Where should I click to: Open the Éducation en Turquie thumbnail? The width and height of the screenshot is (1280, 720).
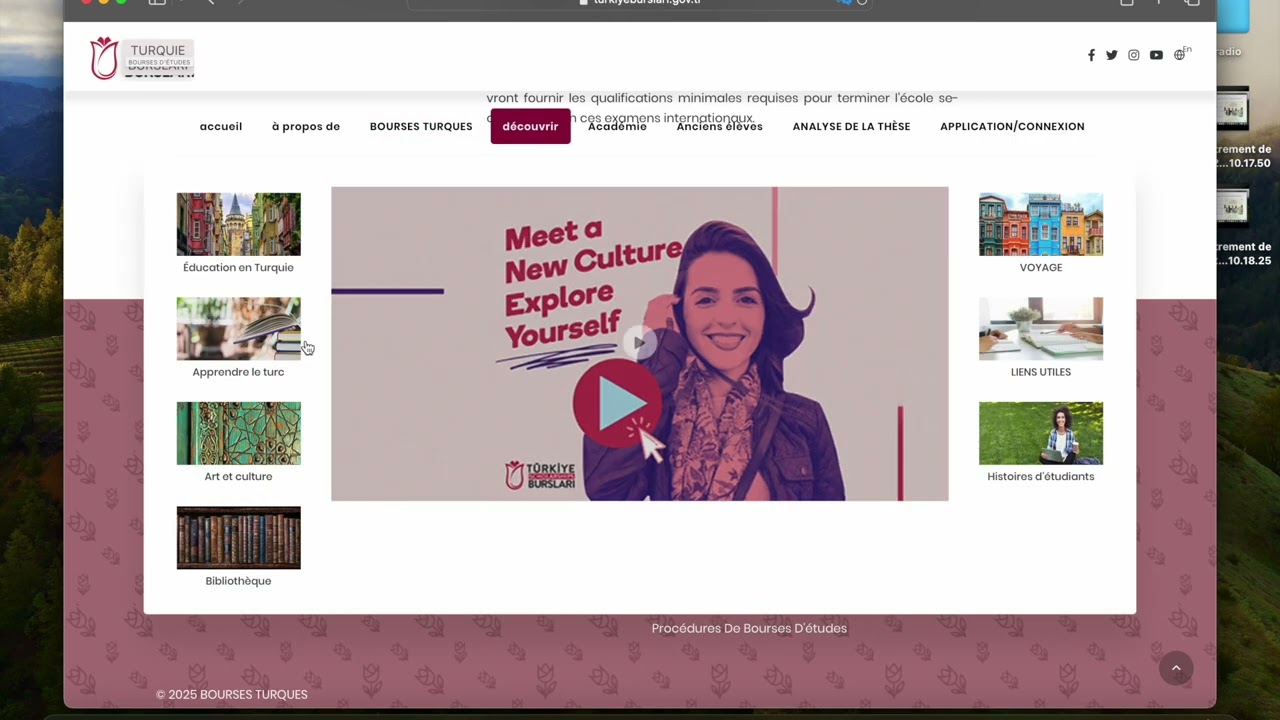(238, 224)
